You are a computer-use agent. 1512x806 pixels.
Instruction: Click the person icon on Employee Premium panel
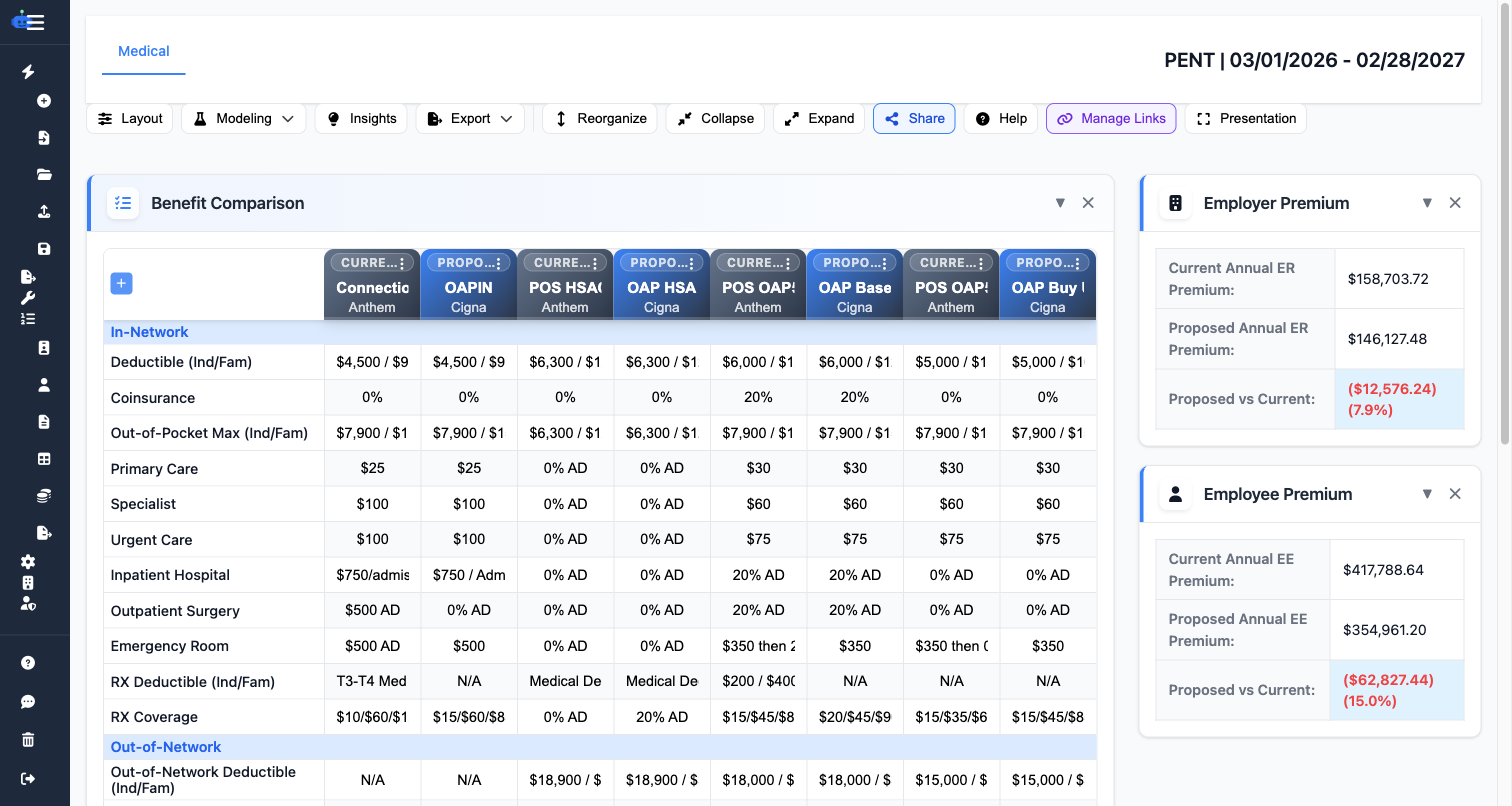click(1175, 493)
